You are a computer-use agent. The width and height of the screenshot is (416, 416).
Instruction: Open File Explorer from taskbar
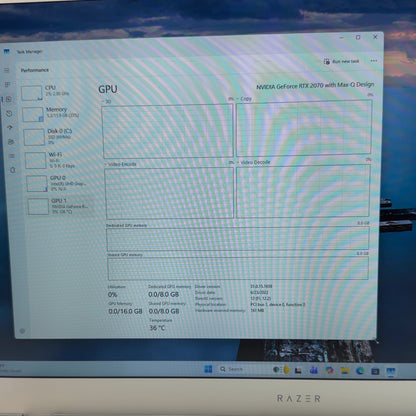pyautogui.click(x=345, y=371)
